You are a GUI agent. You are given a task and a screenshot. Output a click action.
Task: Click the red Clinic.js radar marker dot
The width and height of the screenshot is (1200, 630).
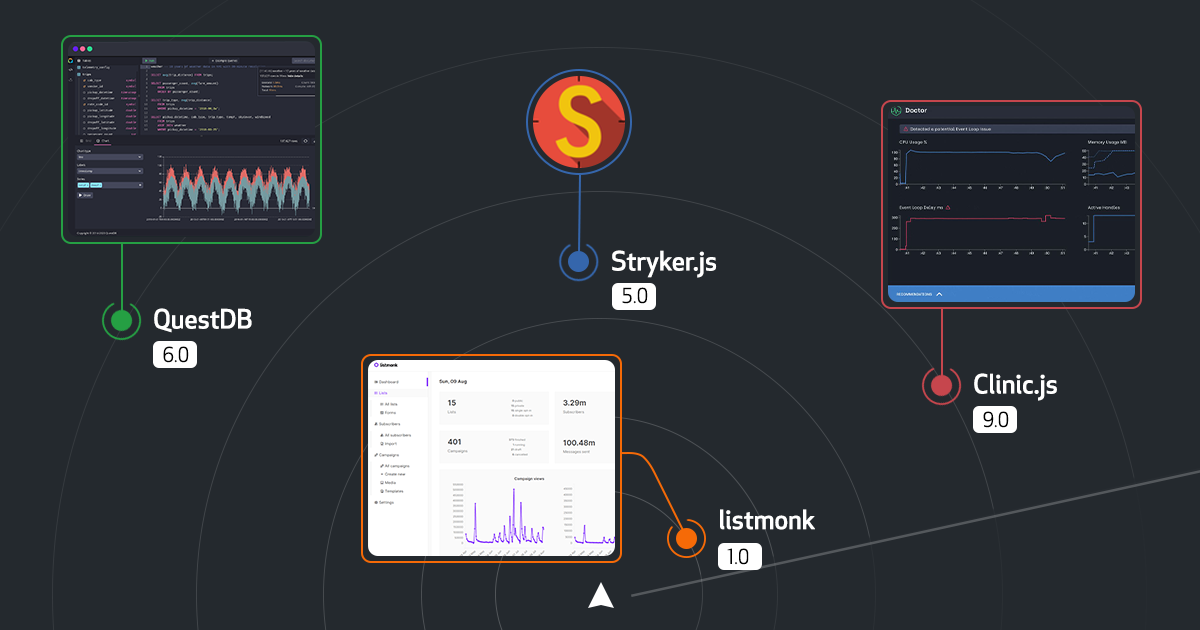941,385
